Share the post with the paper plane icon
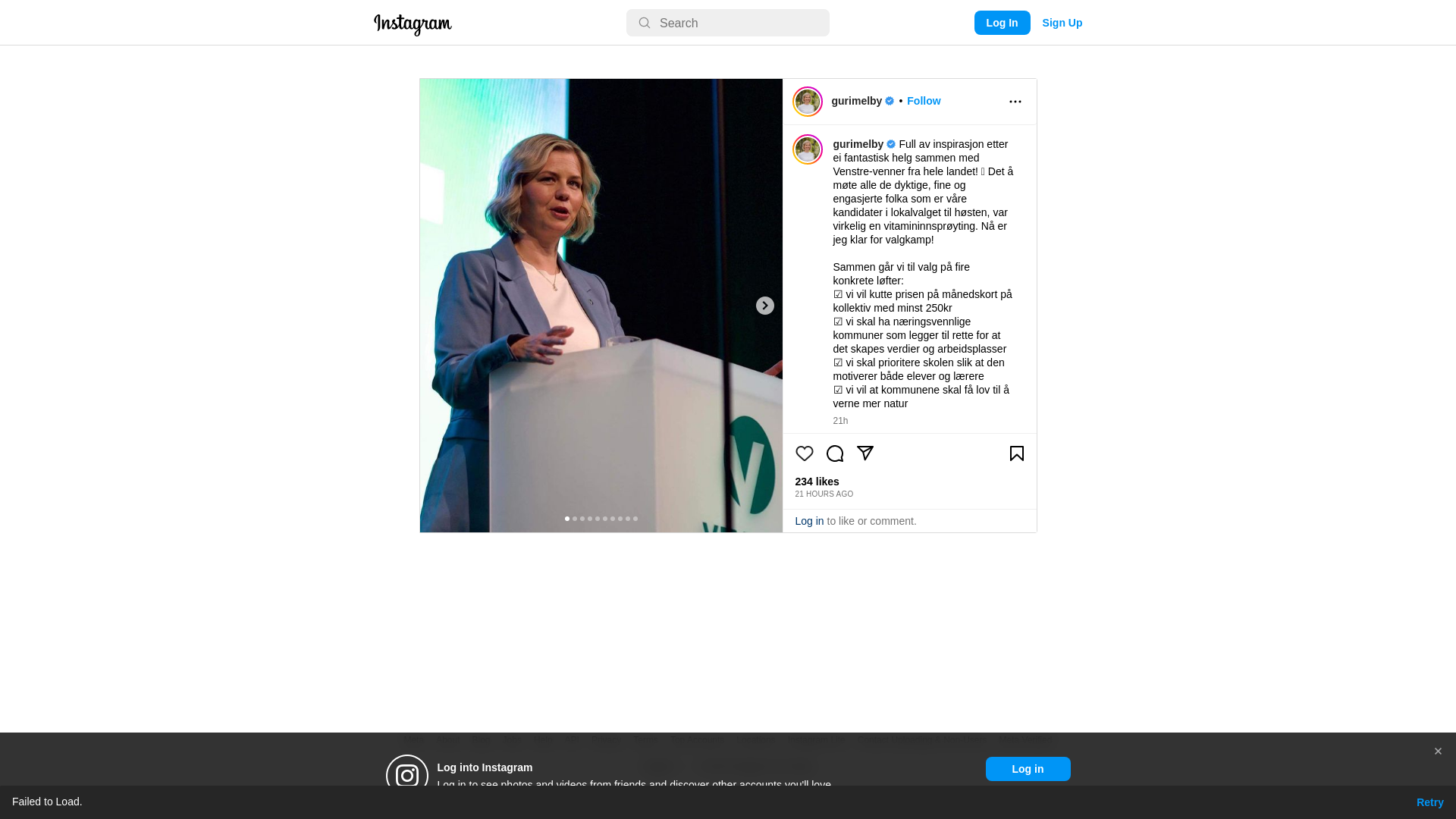Screen dimensions: 1456x819 click(865, 453)
